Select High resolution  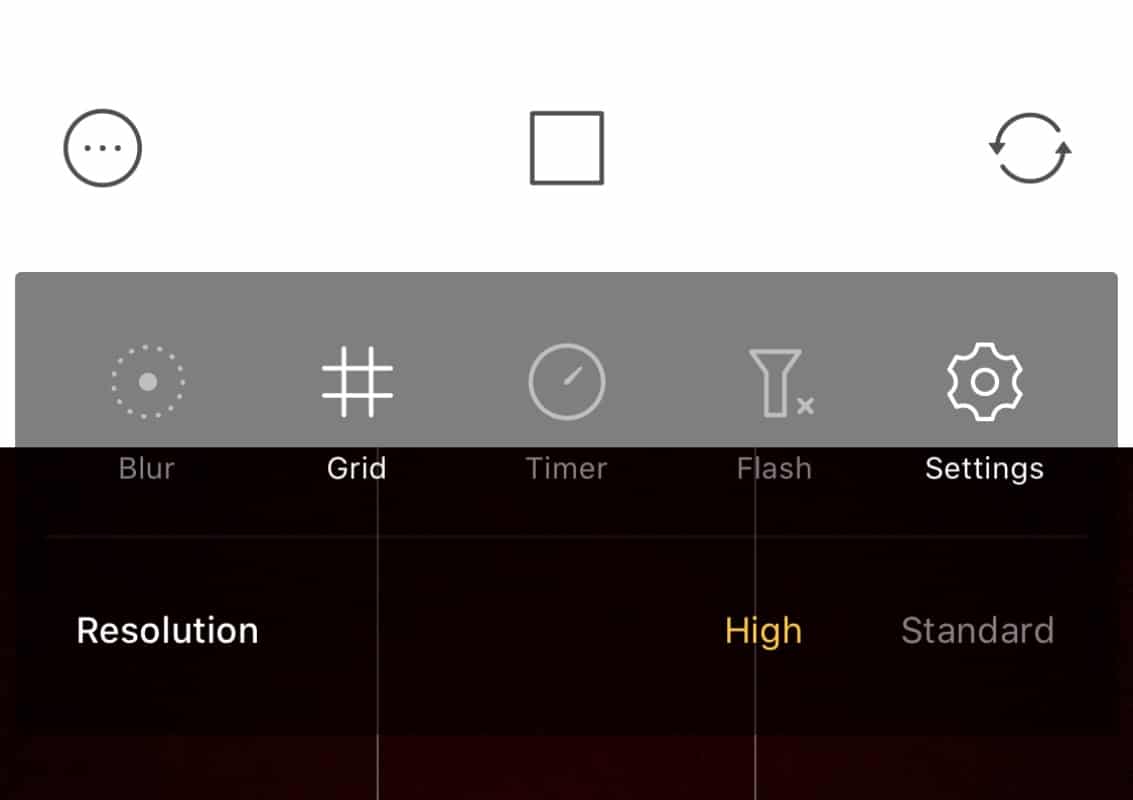[763, 631]
